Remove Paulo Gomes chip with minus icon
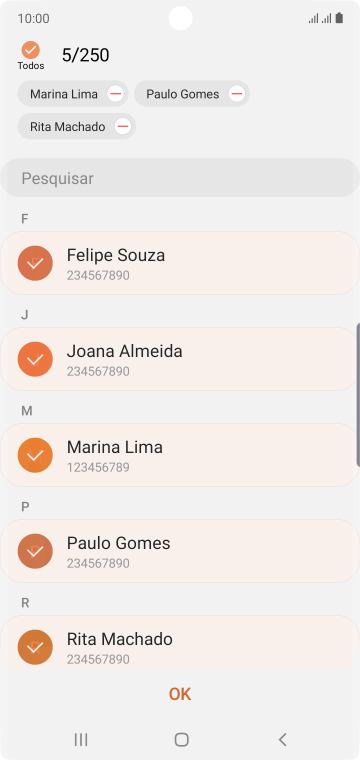This screenshot has height=760, width=360. click(236, 94)
